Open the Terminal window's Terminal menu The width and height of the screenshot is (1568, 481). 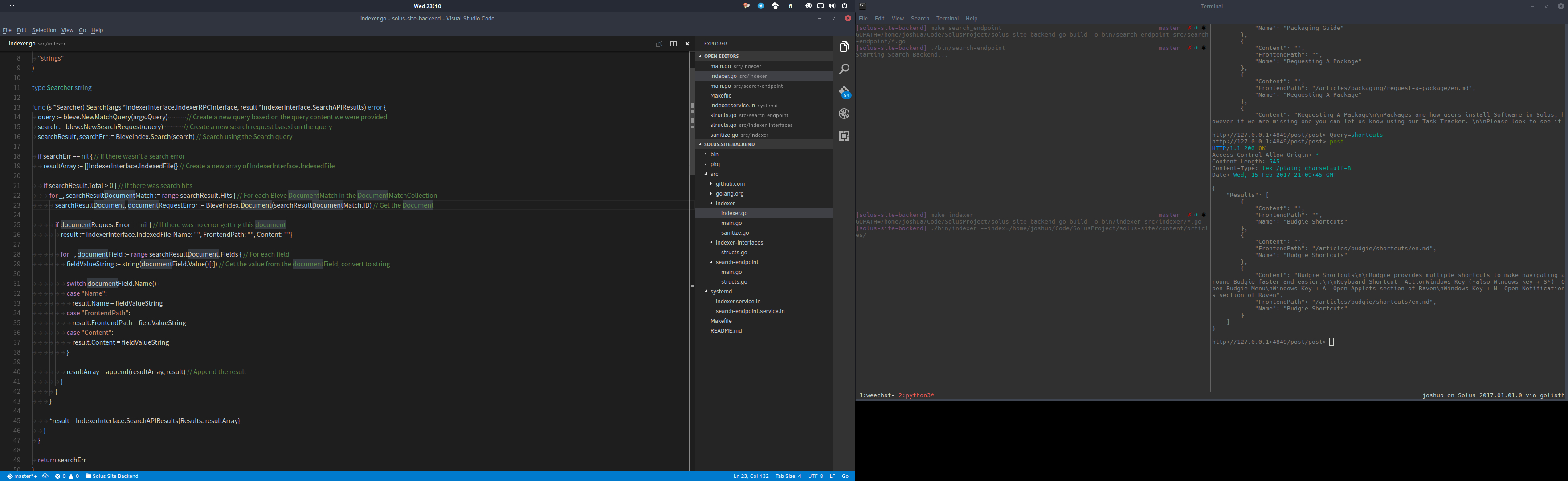[947, 19]
